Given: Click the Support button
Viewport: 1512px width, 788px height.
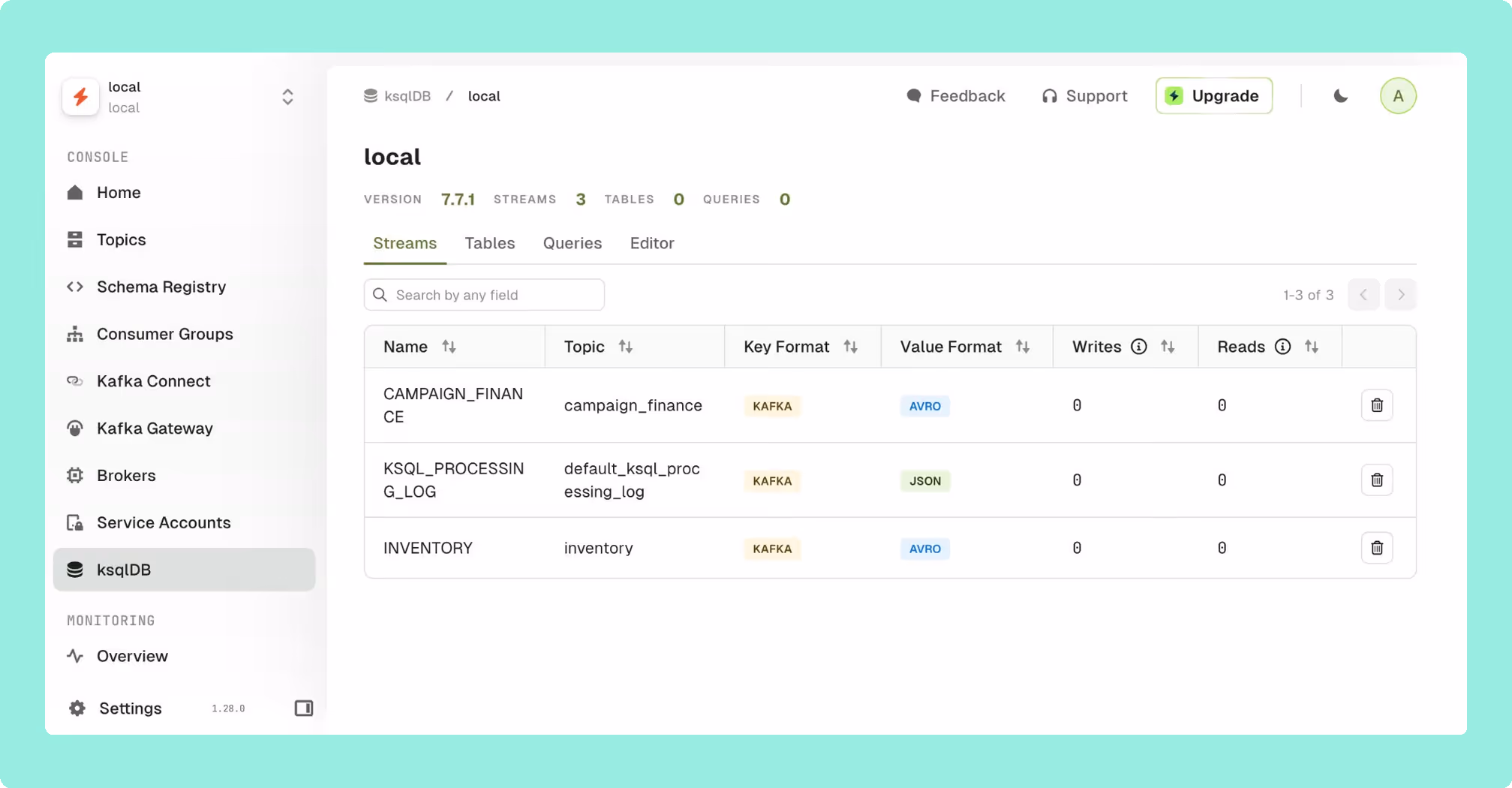Looking at the screenshot, I should tap(1084, 96).
